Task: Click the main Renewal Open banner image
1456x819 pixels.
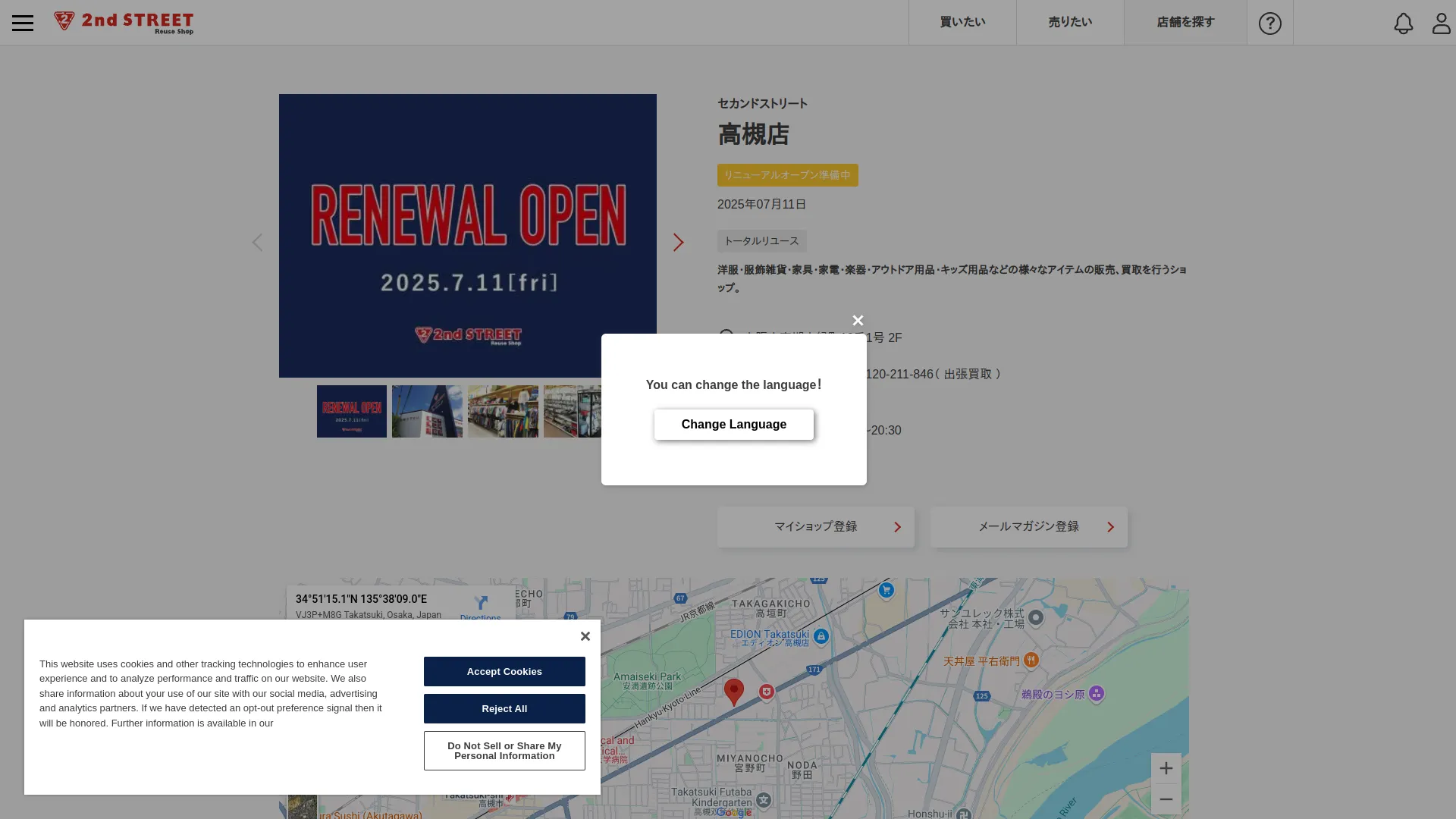Action: pyautogui.click(x=468, y=236)
